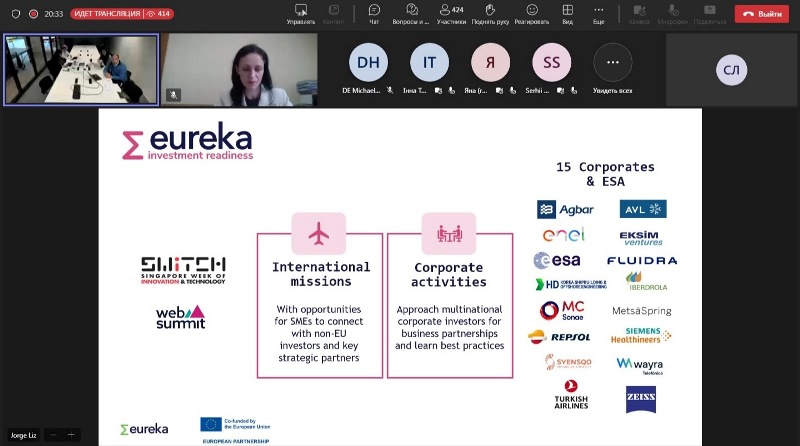800x446 pixels.
Task: Toggle the Микрофон (microphone) button
Action: [672, 14]
